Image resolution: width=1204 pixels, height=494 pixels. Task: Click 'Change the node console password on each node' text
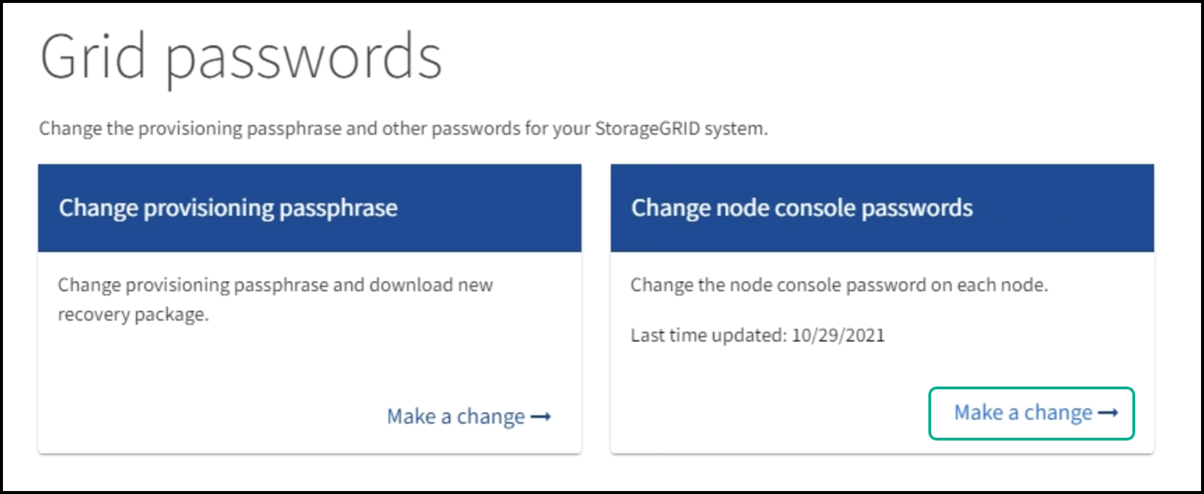point(838,285)
